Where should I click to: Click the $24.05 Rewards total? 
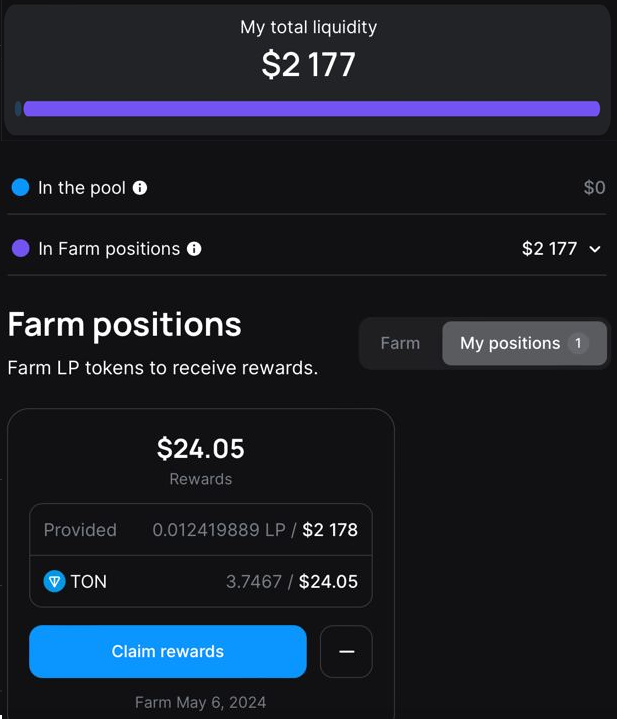point(201,448)
